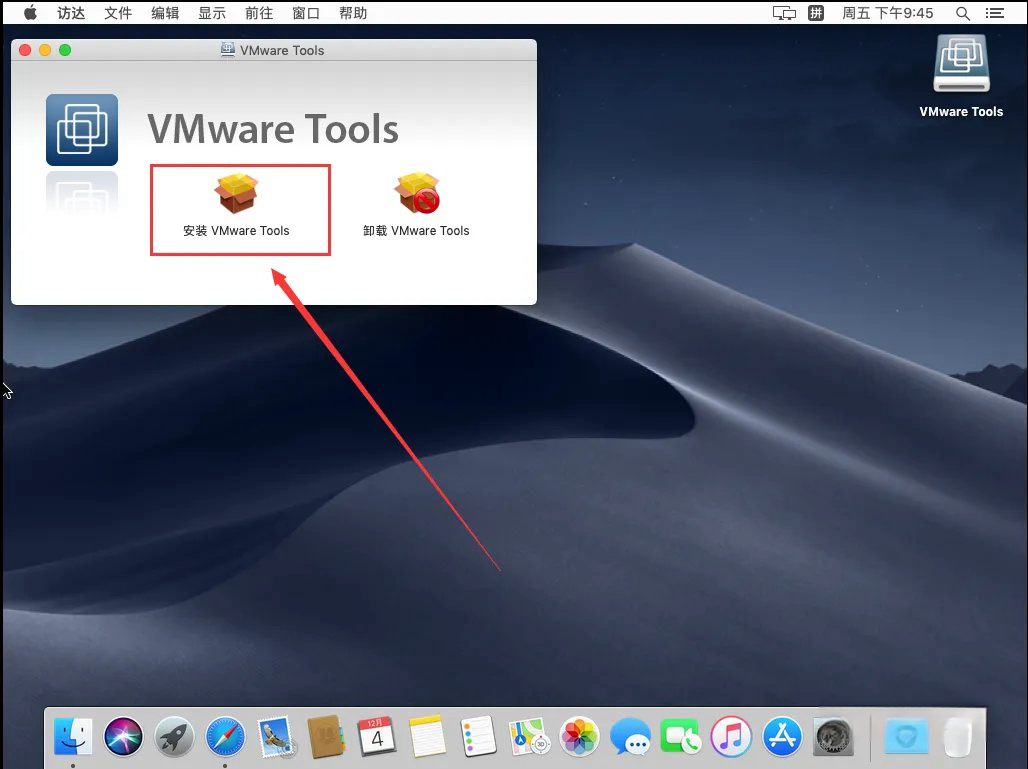Launch Siri from the dock
Viewport: 1028px width, 769px height.
[123, 736]
